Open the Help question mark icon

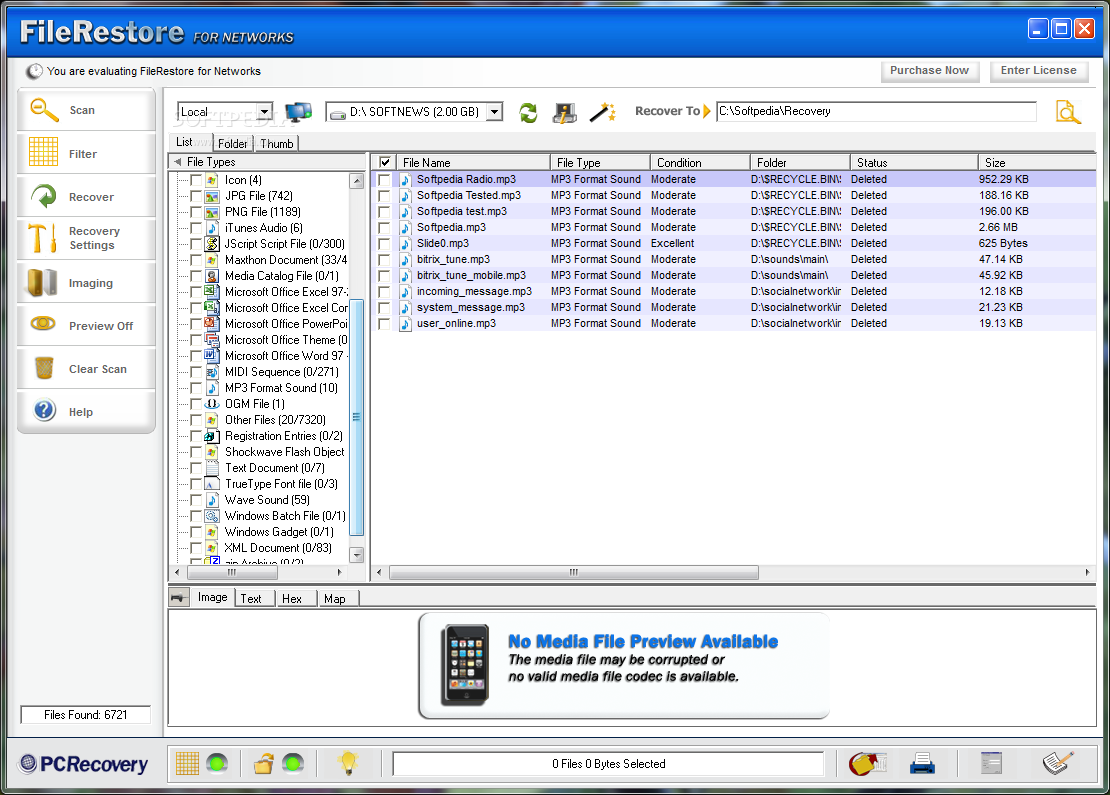44,410
